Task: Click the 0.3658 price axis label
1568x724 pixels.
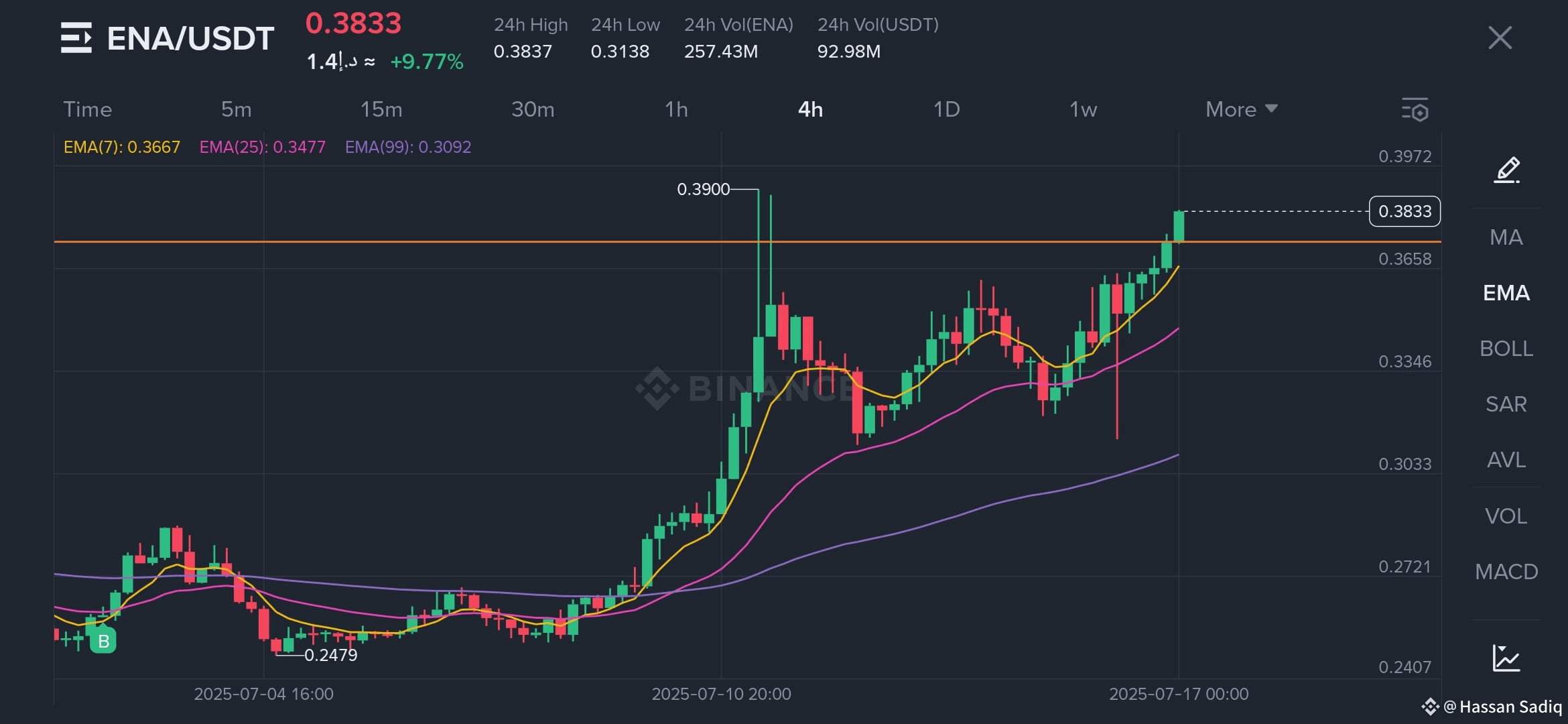Action: point(1404,259)
